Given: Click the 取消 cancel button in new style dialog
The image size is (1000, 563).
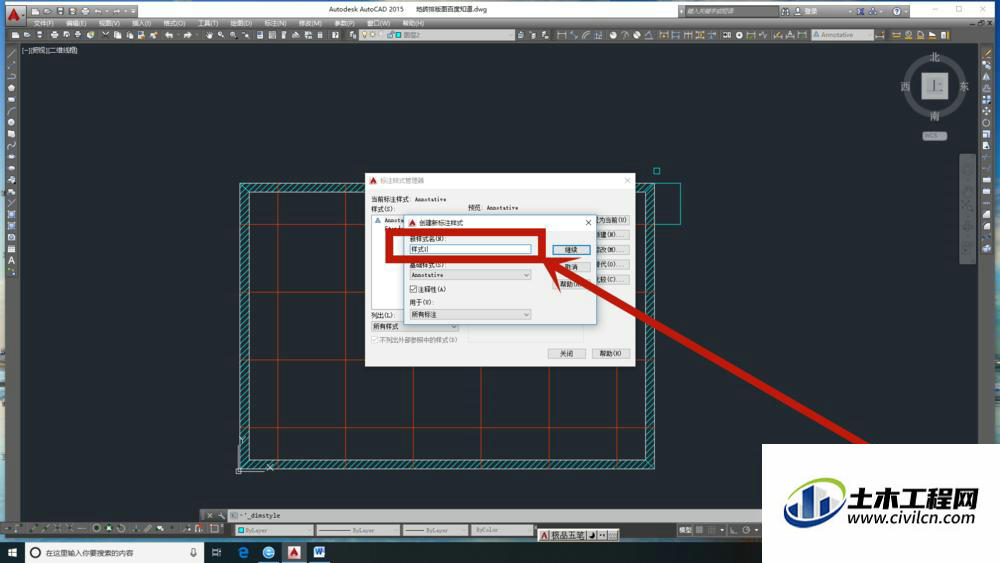Looking at the screenshot, I should (571, 267).
